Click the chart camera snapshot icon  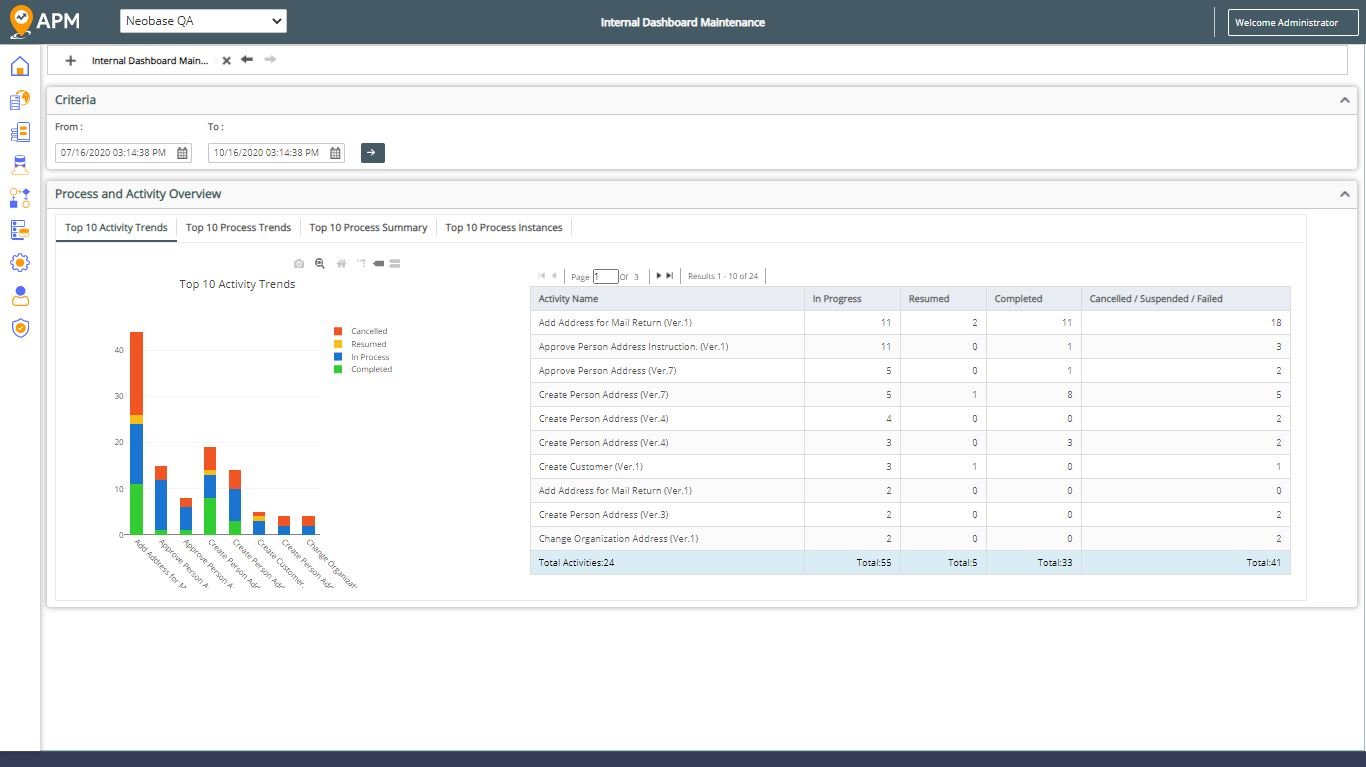pos(298,264)
